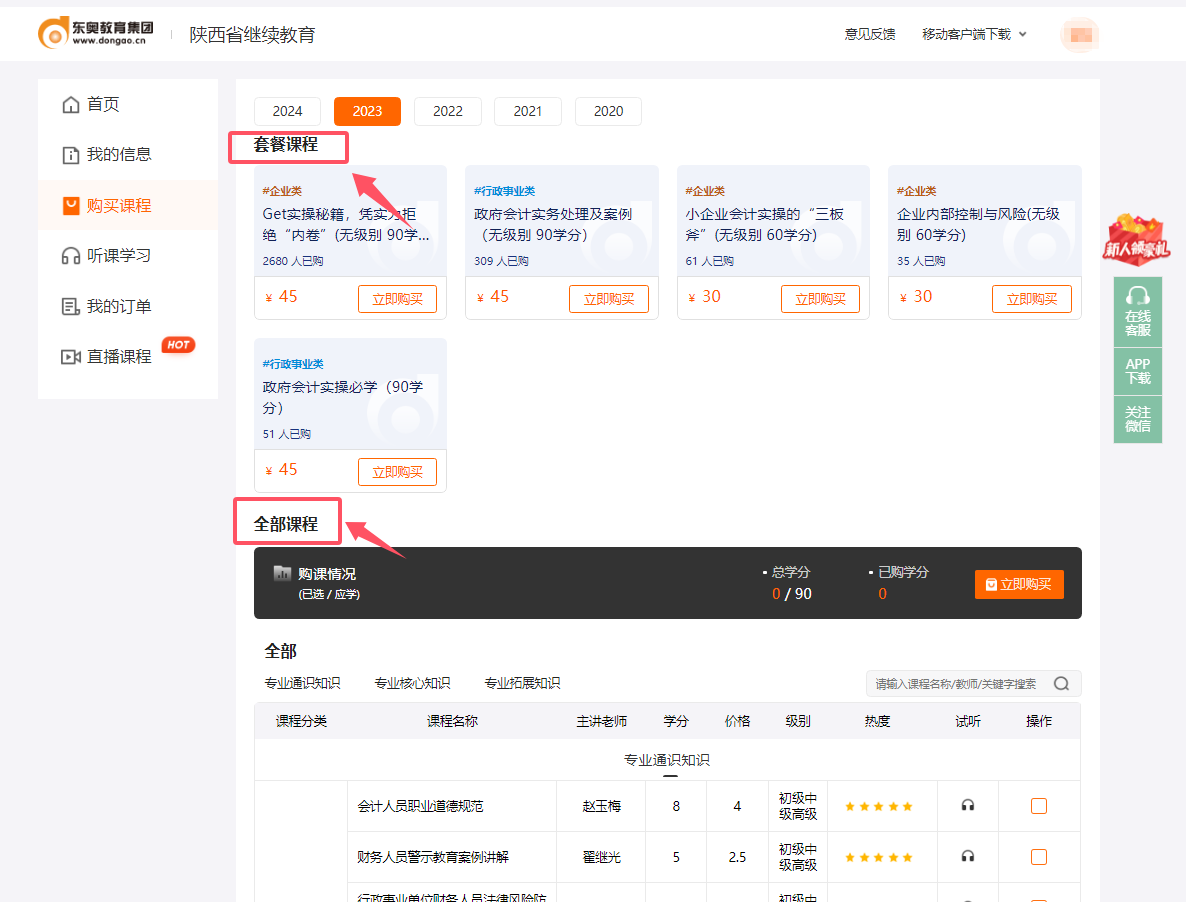Viewport: 1186px width, 902px height.
Task: Select the checkbox for 财务人员警示教育案例讲解
Action: 1039,856
